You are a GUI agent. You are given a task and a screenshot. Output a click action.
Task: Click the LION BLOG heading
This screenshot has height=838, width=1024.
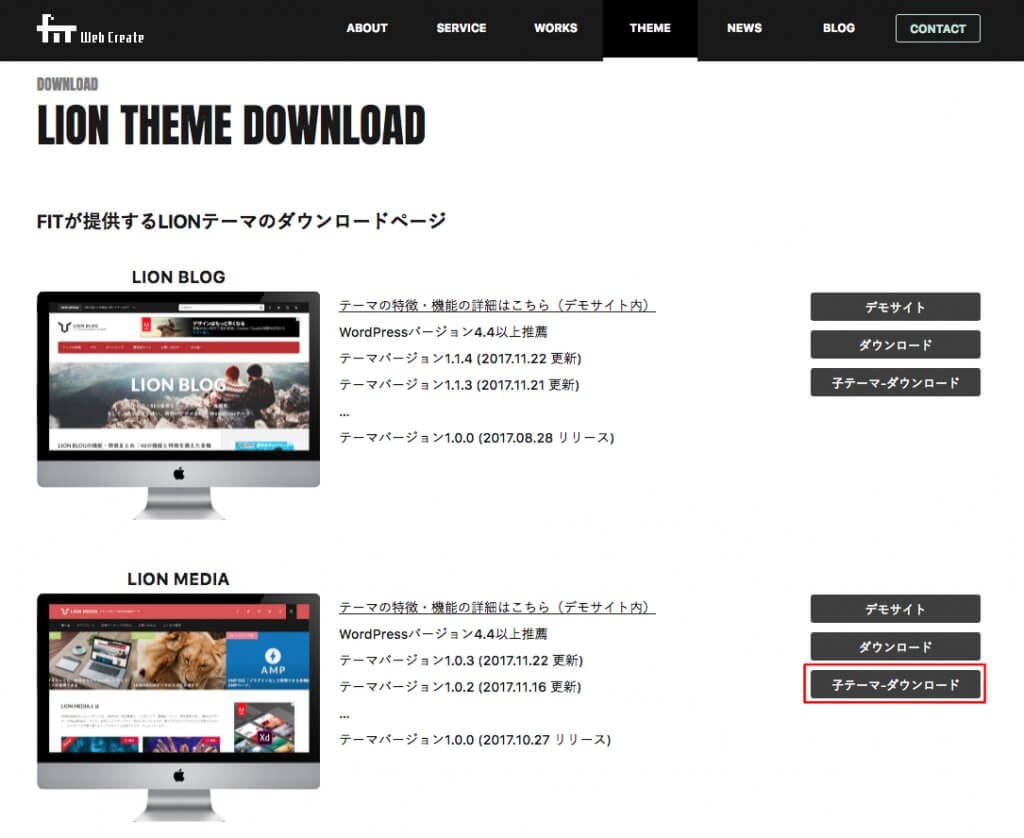pyautogui.click(x=178, y=277)
